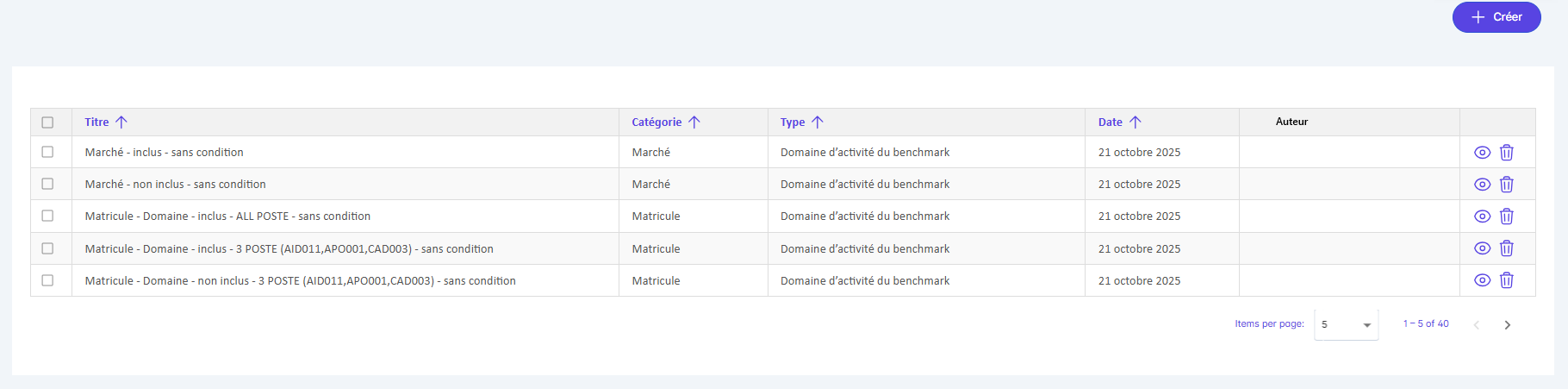Delete the 'Marché - inclus - sans condition' row
Viewport: 1568px width, 389px height.
(x=1506, y=153)
